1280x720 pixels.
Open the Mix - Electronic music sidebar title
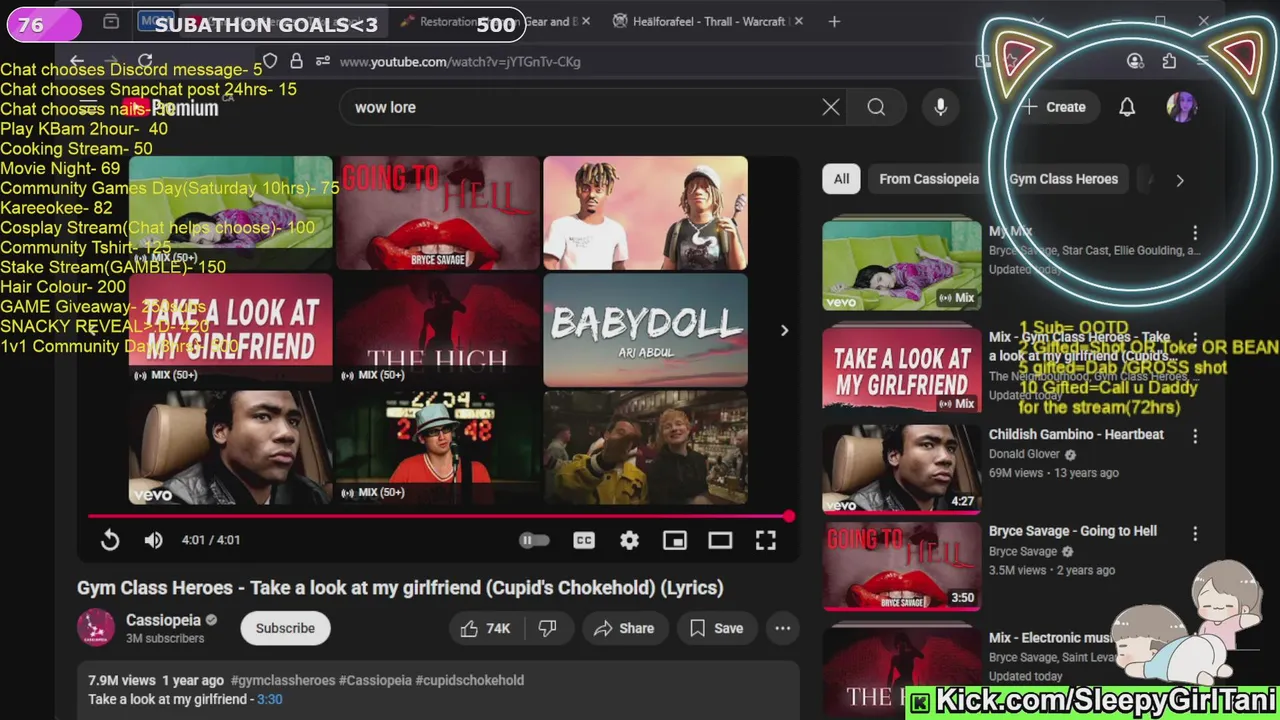(1050, 638)
